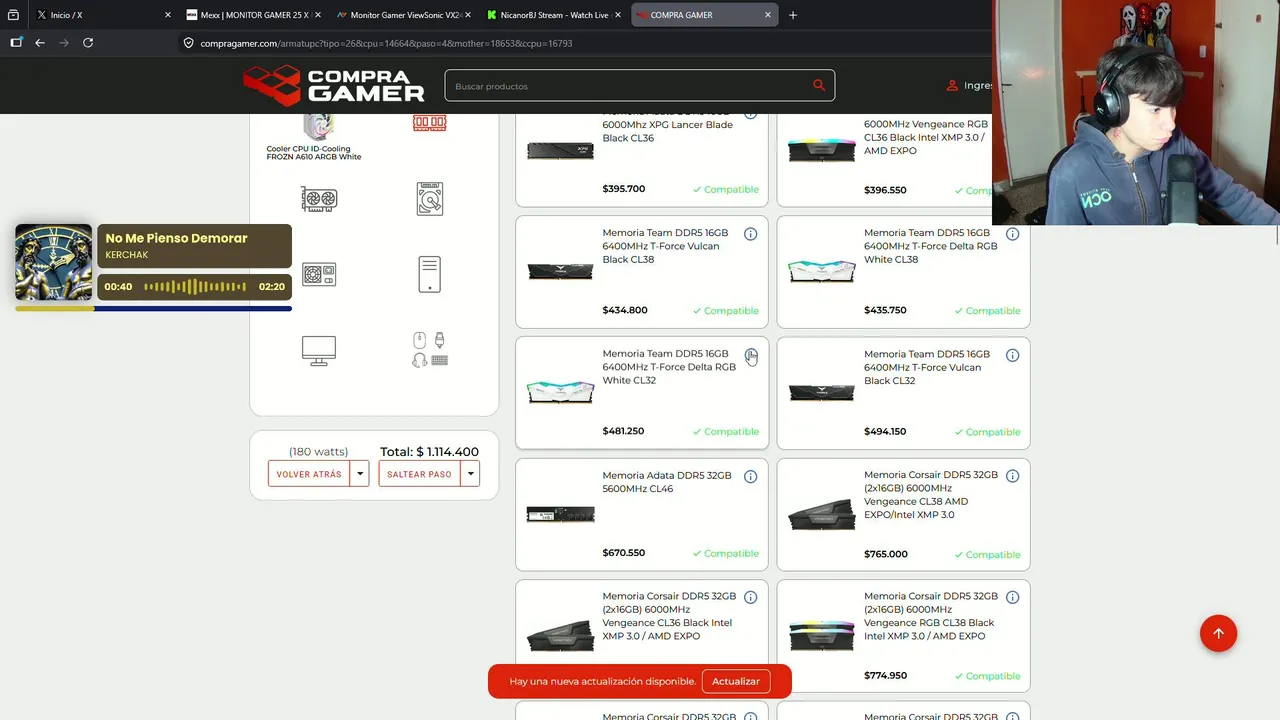Click Compatible label under $435.750
The width and height of the screenshot is (1280, 720).
tap(987, 311)
